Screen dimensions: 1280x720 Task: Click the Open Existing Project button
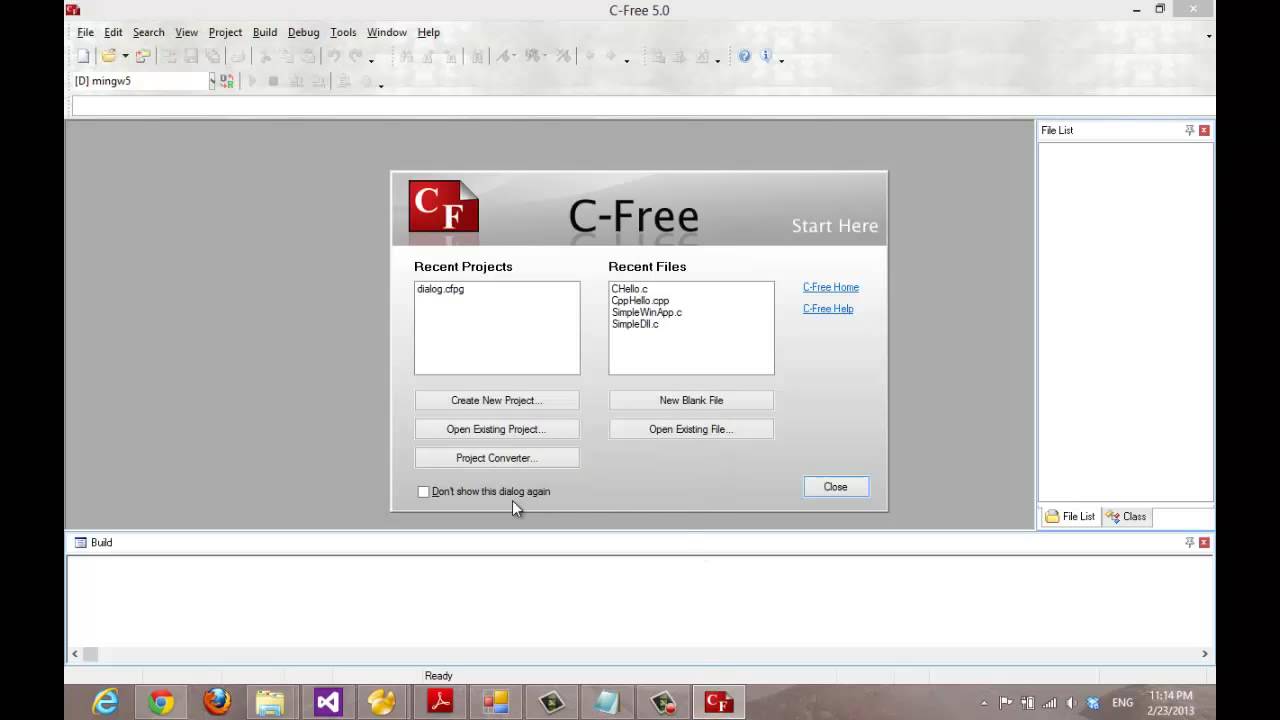(x=497, y=429)
